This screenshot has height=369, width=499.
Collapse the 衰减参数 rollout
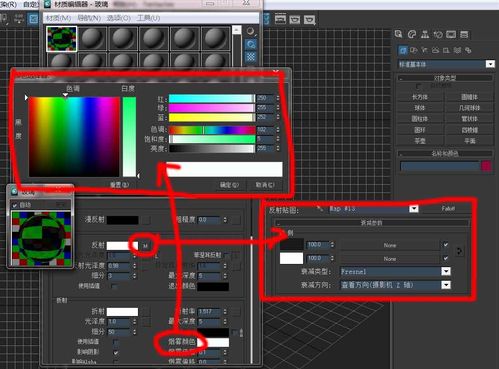[371, 223]
